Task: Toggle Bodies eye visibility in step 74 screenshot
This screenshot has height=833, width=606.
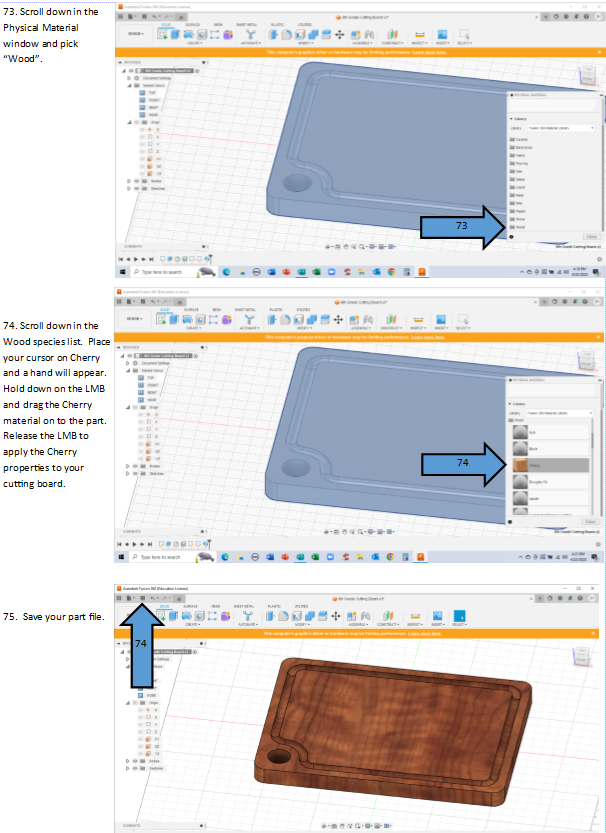Action: click(x=135, y=466)
